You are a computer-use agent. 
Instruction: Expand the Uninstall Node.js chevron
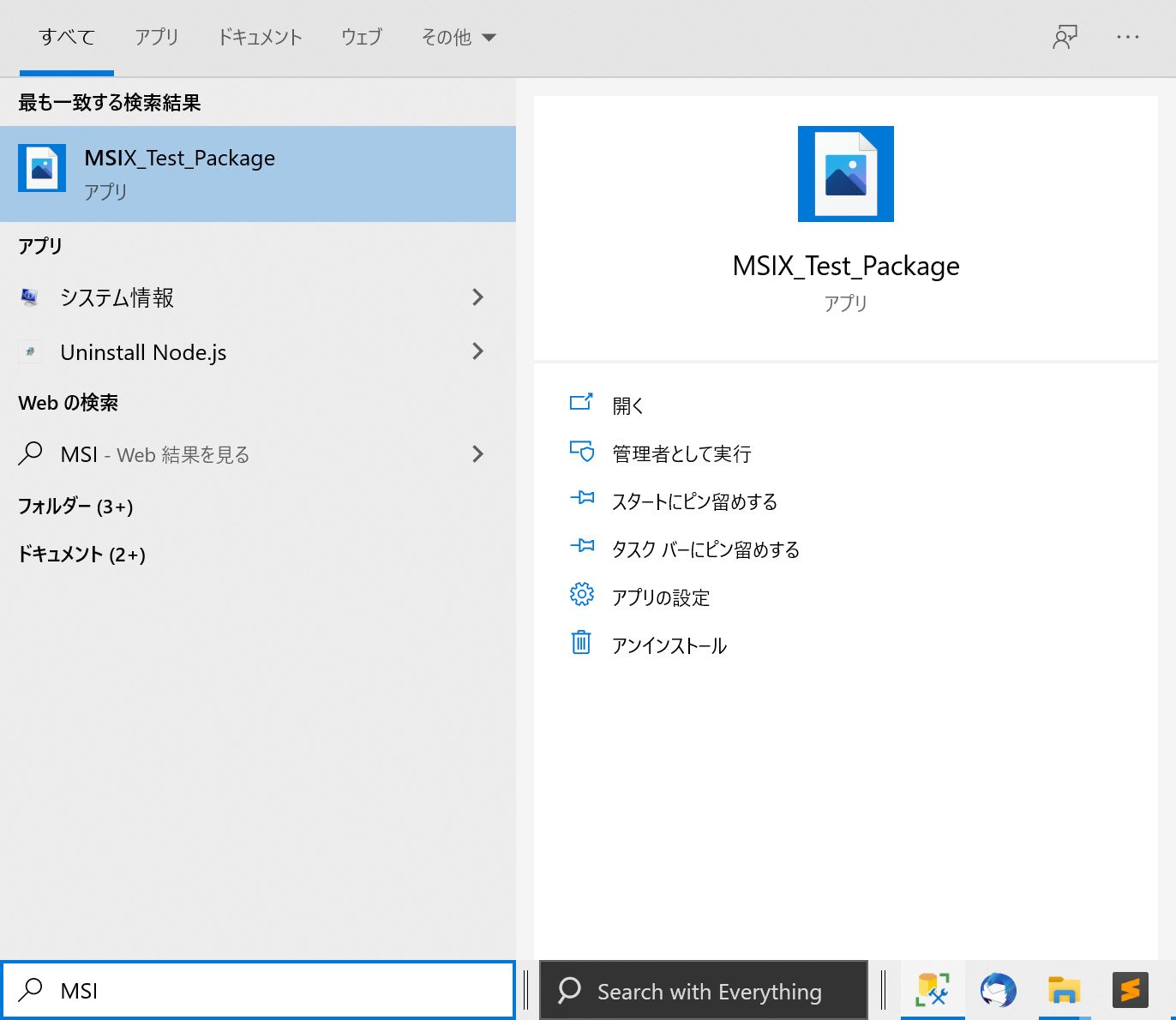pos(478,351)
